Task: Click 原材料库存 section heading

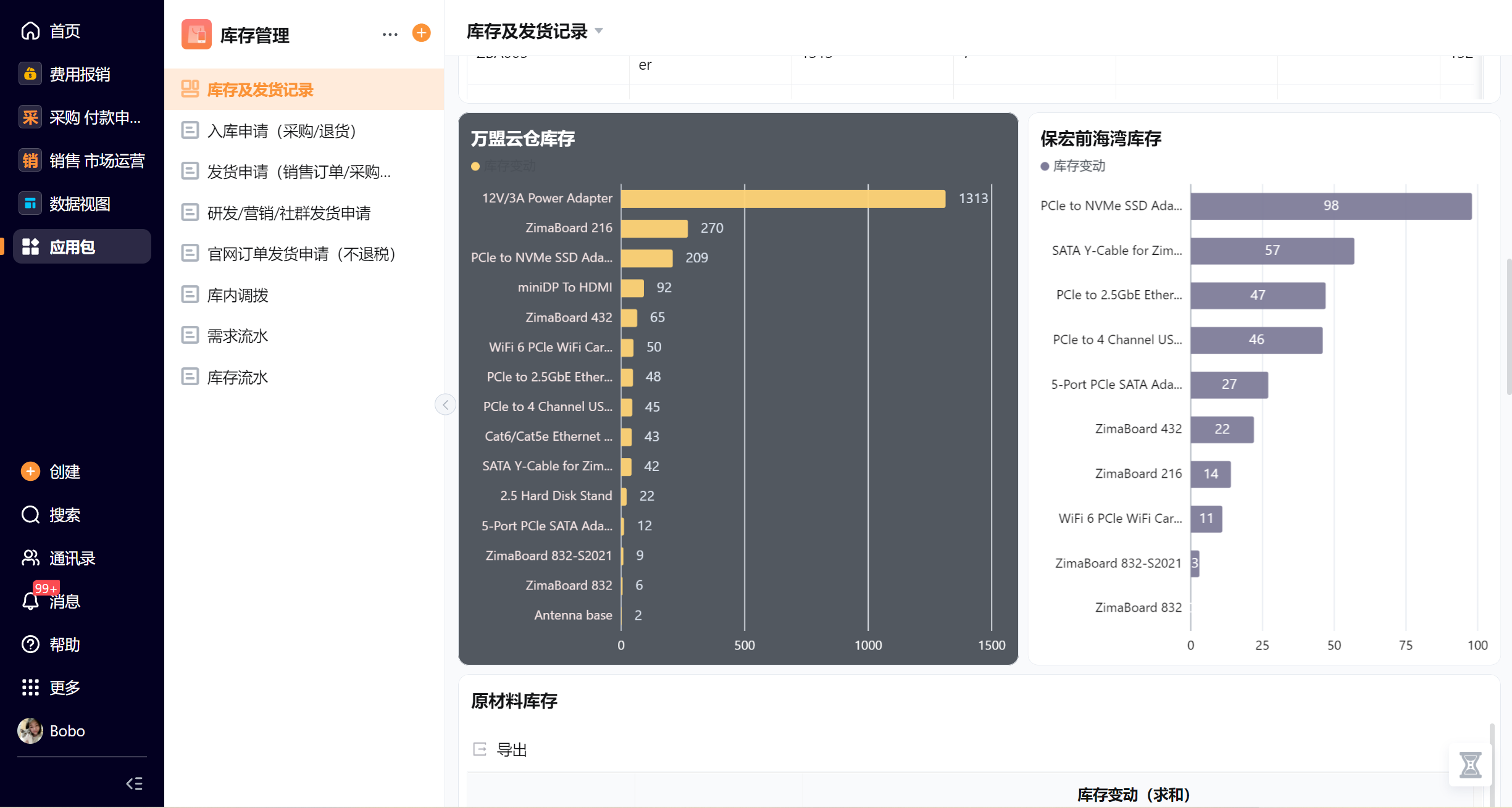Action: (514, 701)
